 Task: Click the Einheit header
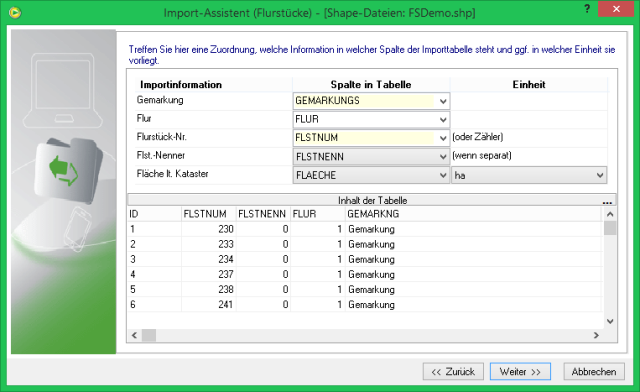(529, 85)
